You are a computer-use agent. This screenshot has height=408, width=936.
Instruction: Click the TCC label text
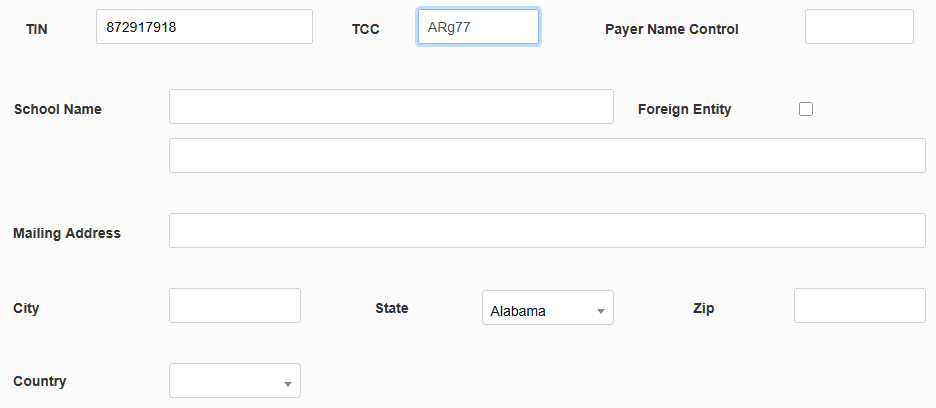point(366,29)
